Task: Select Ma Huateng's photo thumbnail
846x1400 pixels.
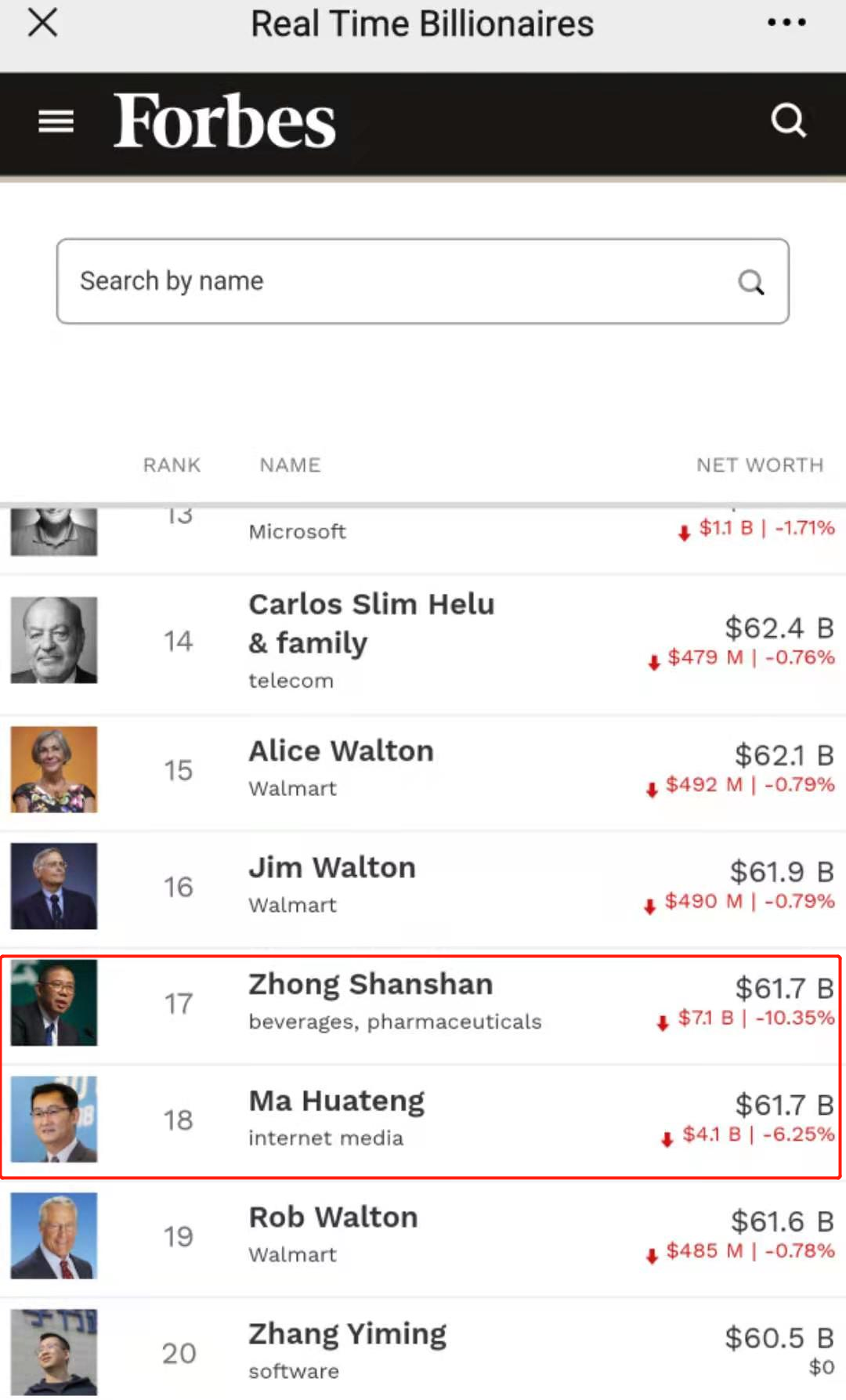Action: tap(54, 1119)
